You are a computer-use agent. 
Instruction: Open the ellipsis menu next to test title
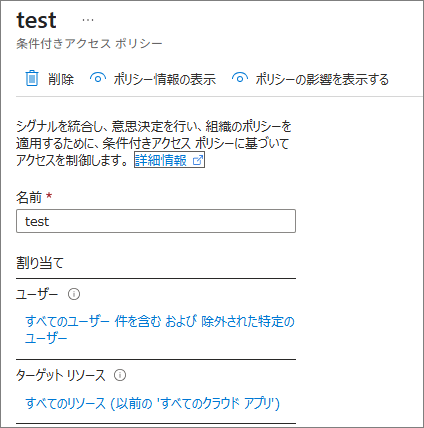[x=88, y=20]
